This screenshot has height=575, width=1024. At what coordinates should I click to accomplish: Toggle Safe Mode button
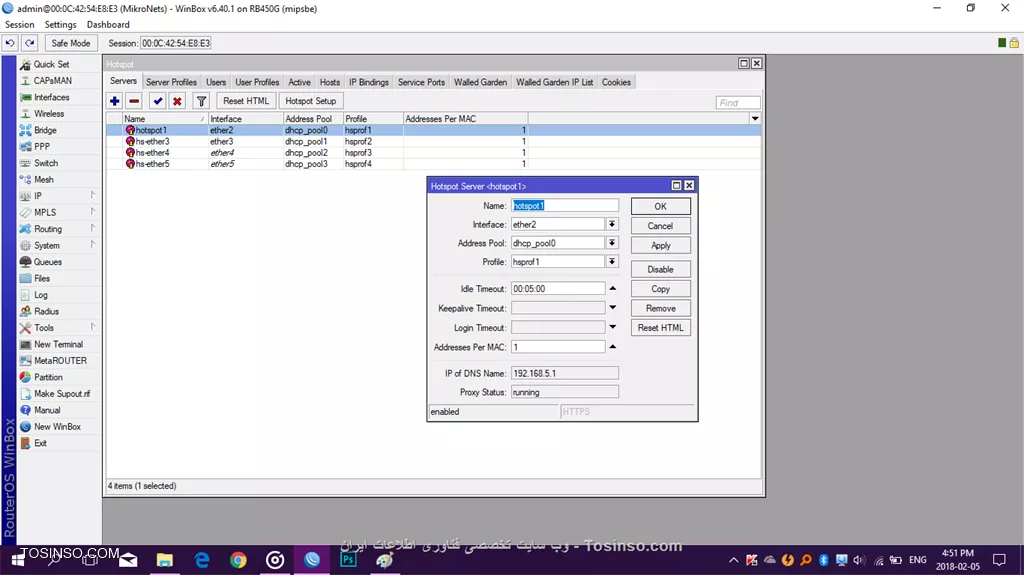tap(71, 43)
